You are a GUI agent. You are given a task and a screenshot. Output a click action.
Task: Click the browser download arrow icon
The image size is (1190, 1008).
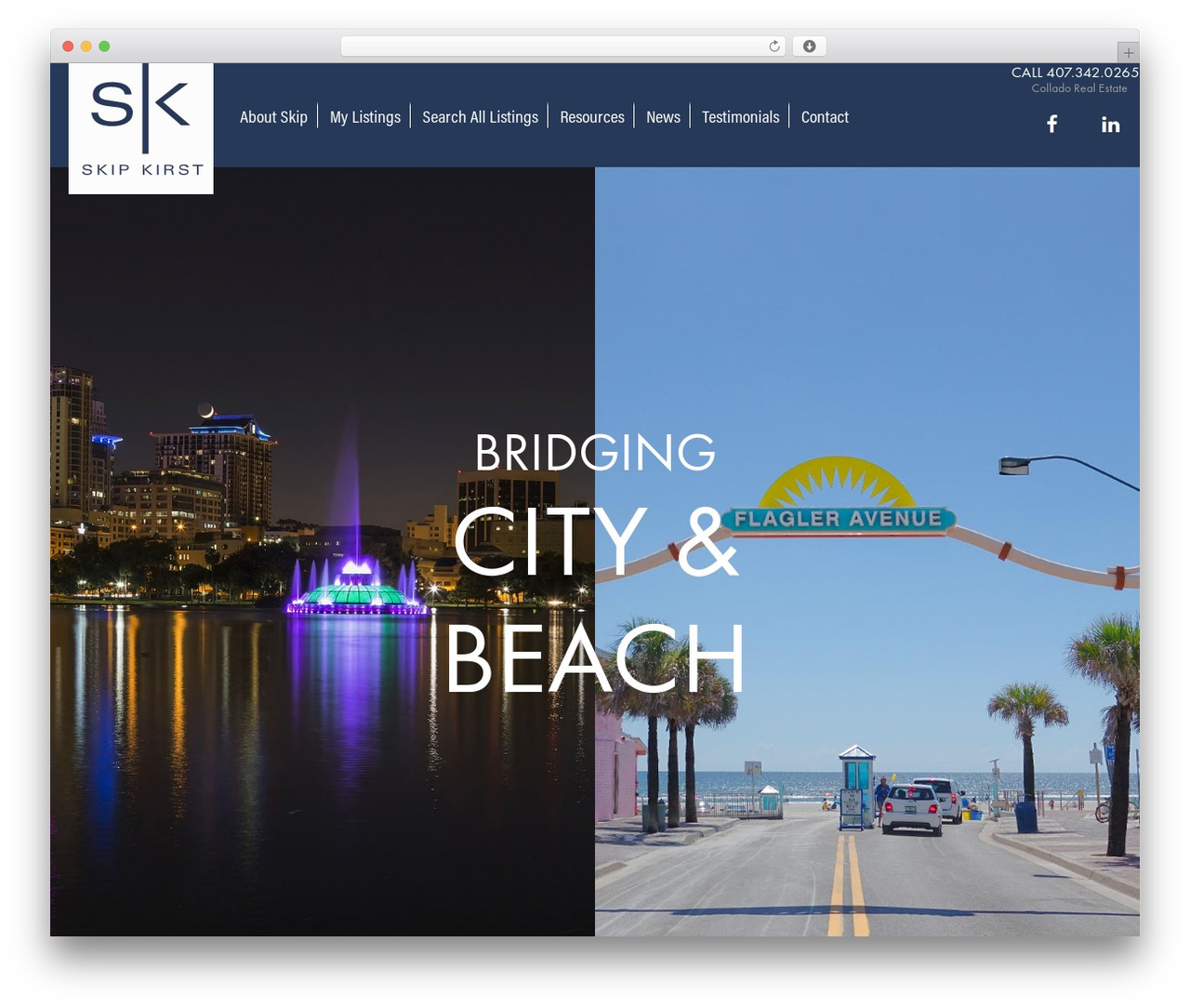point(809,46)
